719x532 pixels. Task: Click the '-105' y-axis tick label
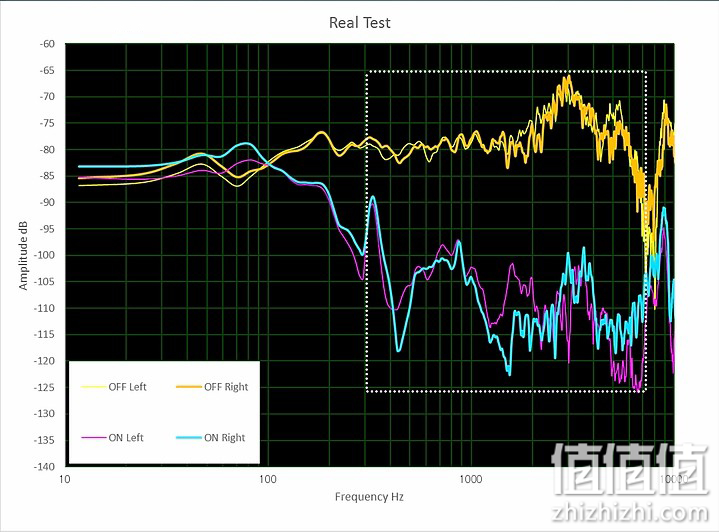(x=45, y=282)
